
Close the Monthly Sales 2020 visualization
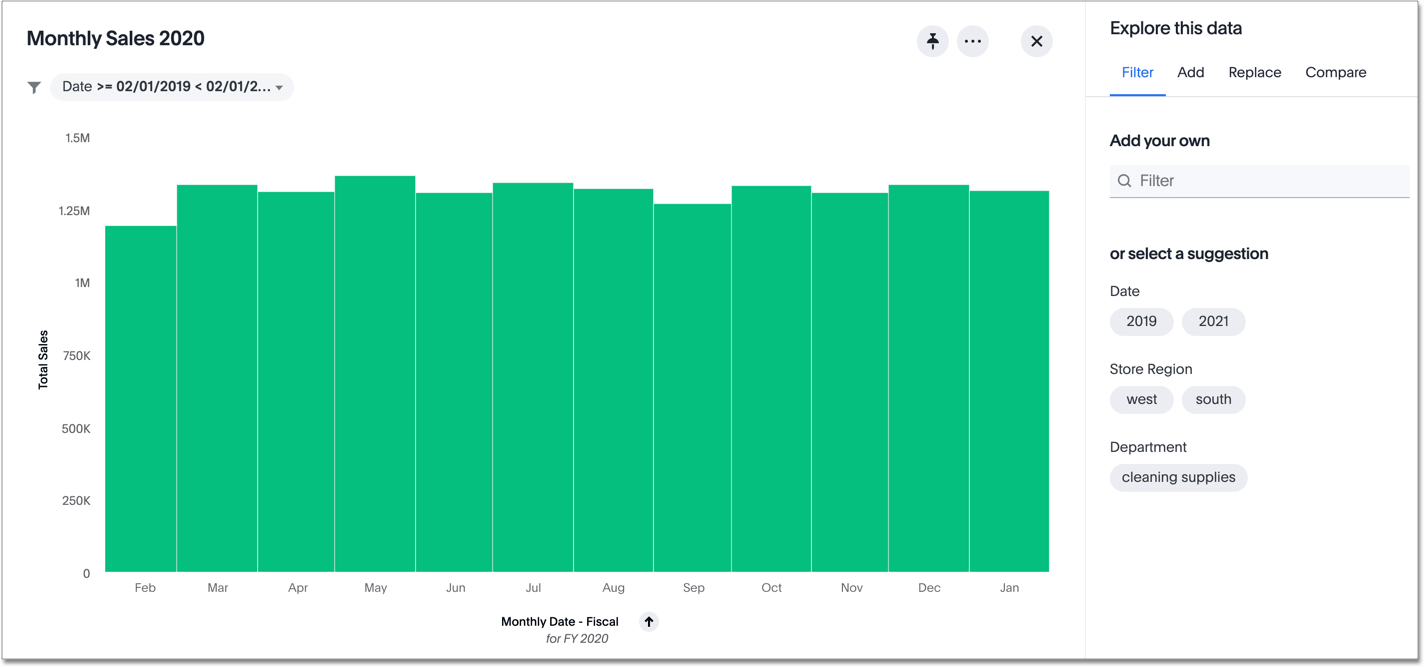[x=1036, y=41]
